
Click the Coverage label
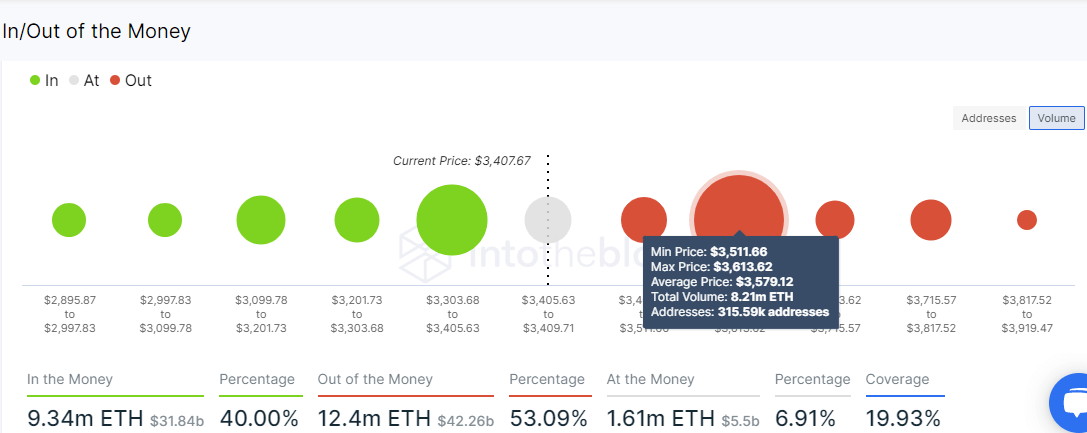pos(898,380)
